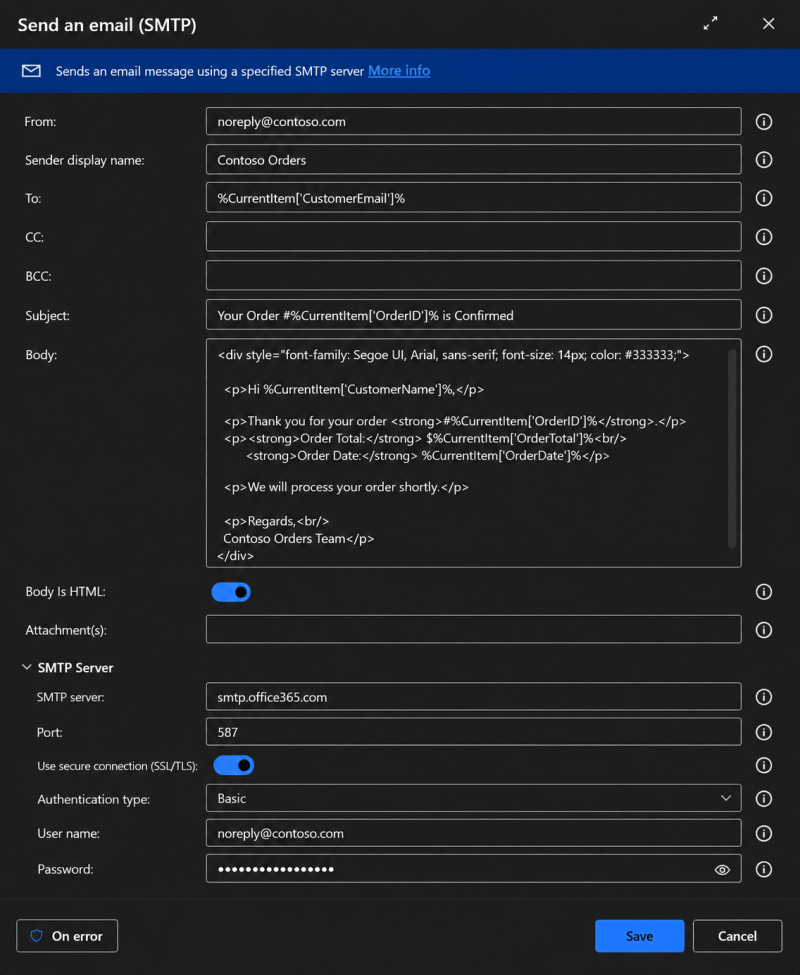Click the 'Contoso Orders Team</p>' line in Body
Viewport: 800px width, 975px height.
[x=298, y=538]
